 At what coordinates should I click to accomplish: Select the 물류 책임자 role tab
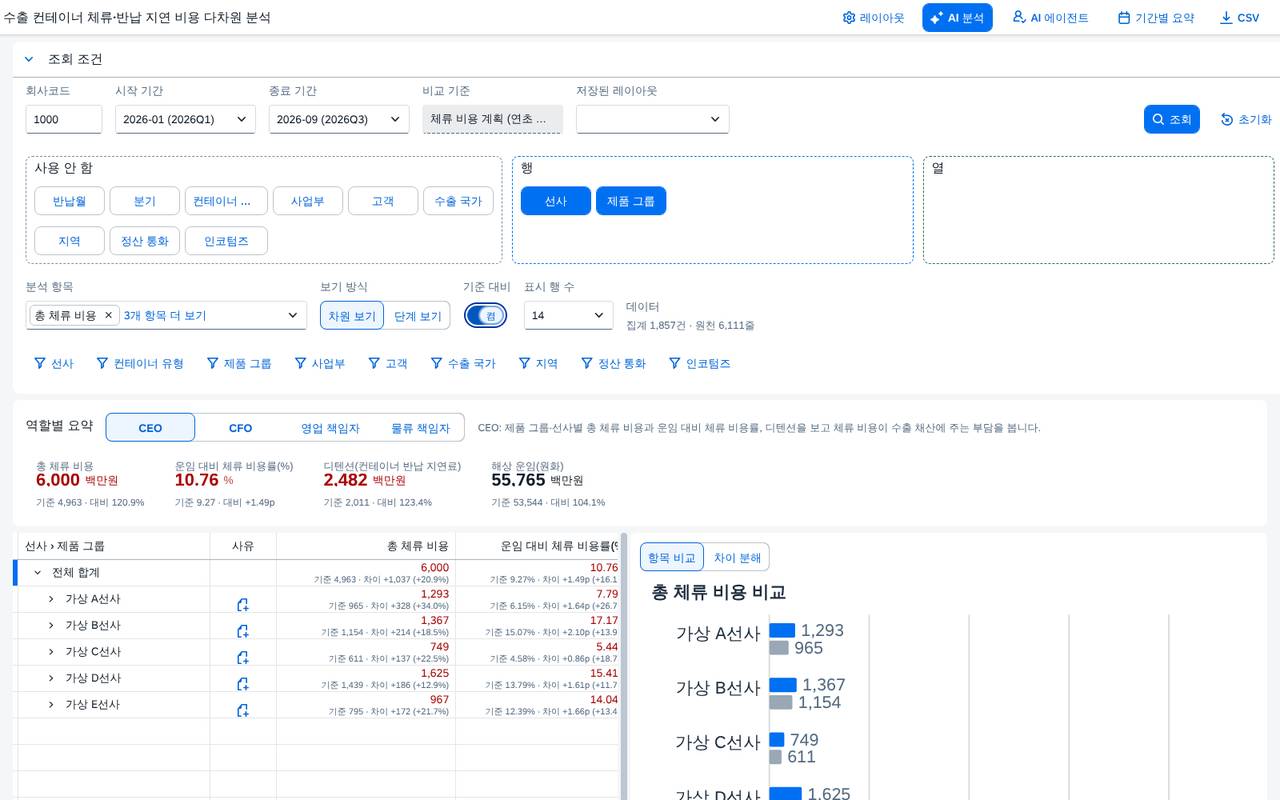coord(420,427)
